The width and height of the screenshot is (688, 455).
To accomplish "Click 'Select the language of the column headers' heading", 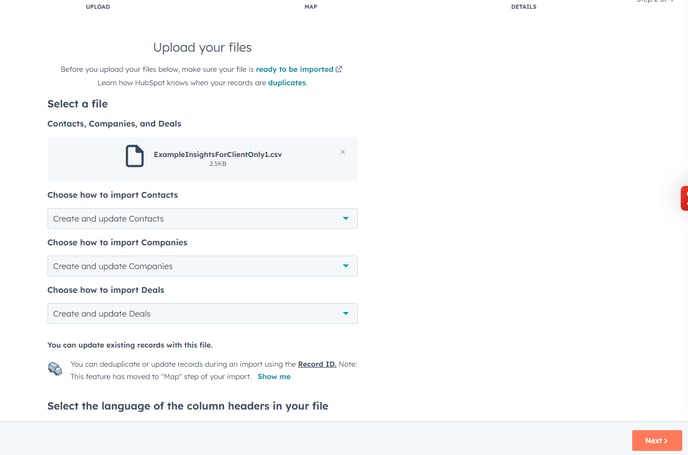I will [188, 406].
